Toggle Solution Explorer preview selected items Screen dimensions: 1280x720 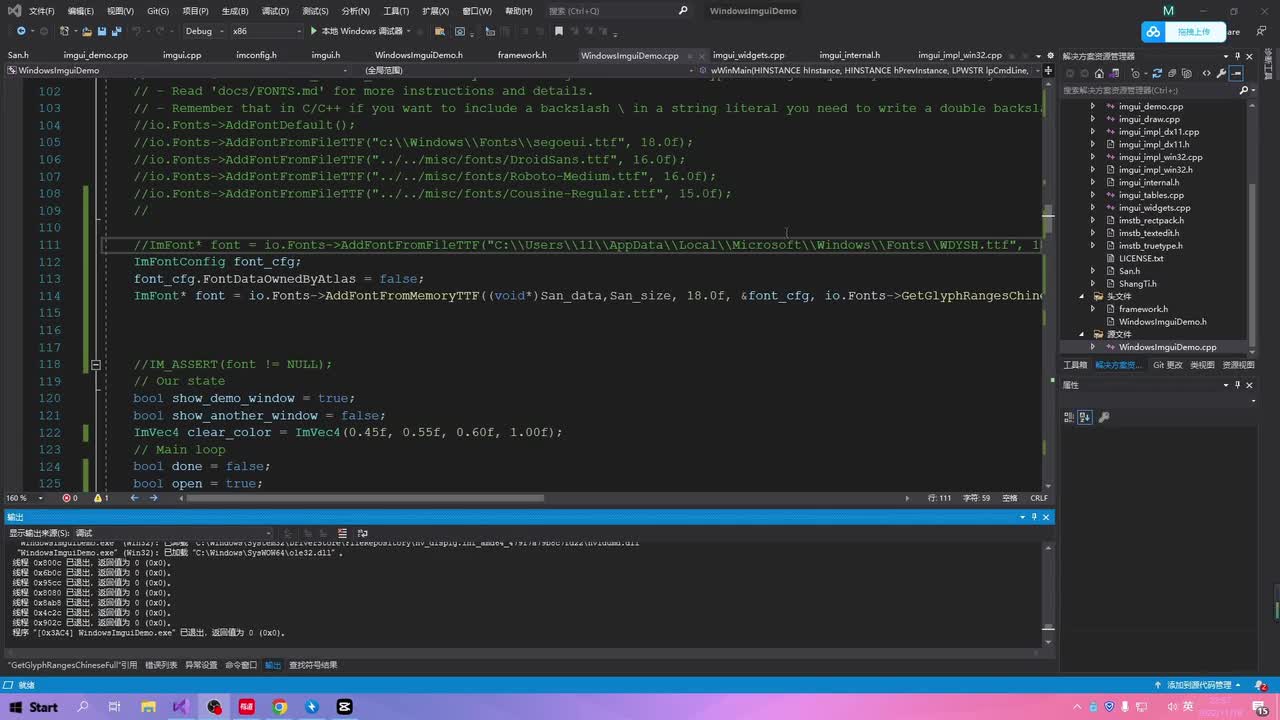[1237, 73]
